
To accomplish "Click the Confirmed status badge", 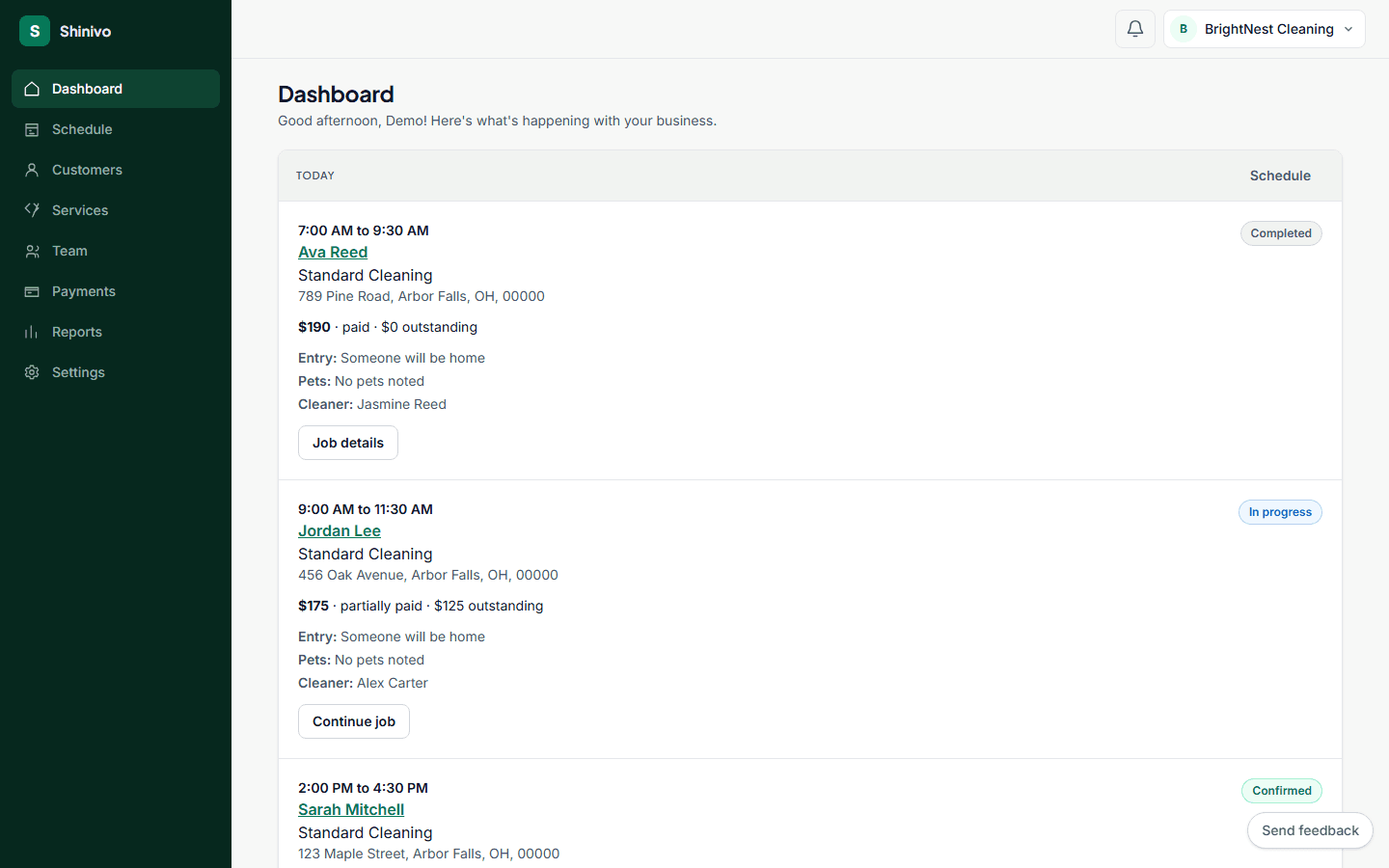I will pyautogui.click(x=1282, y=791).
